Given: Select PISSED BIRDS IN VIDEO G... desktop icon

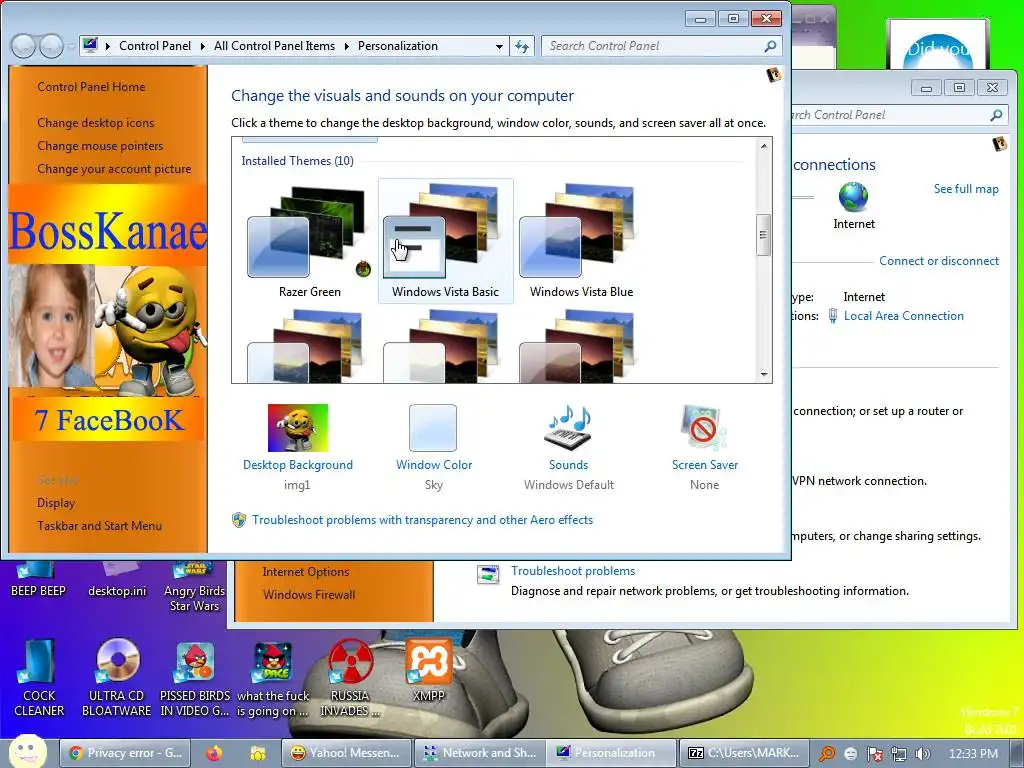Looking at the screenshot, I should [195, 678].
